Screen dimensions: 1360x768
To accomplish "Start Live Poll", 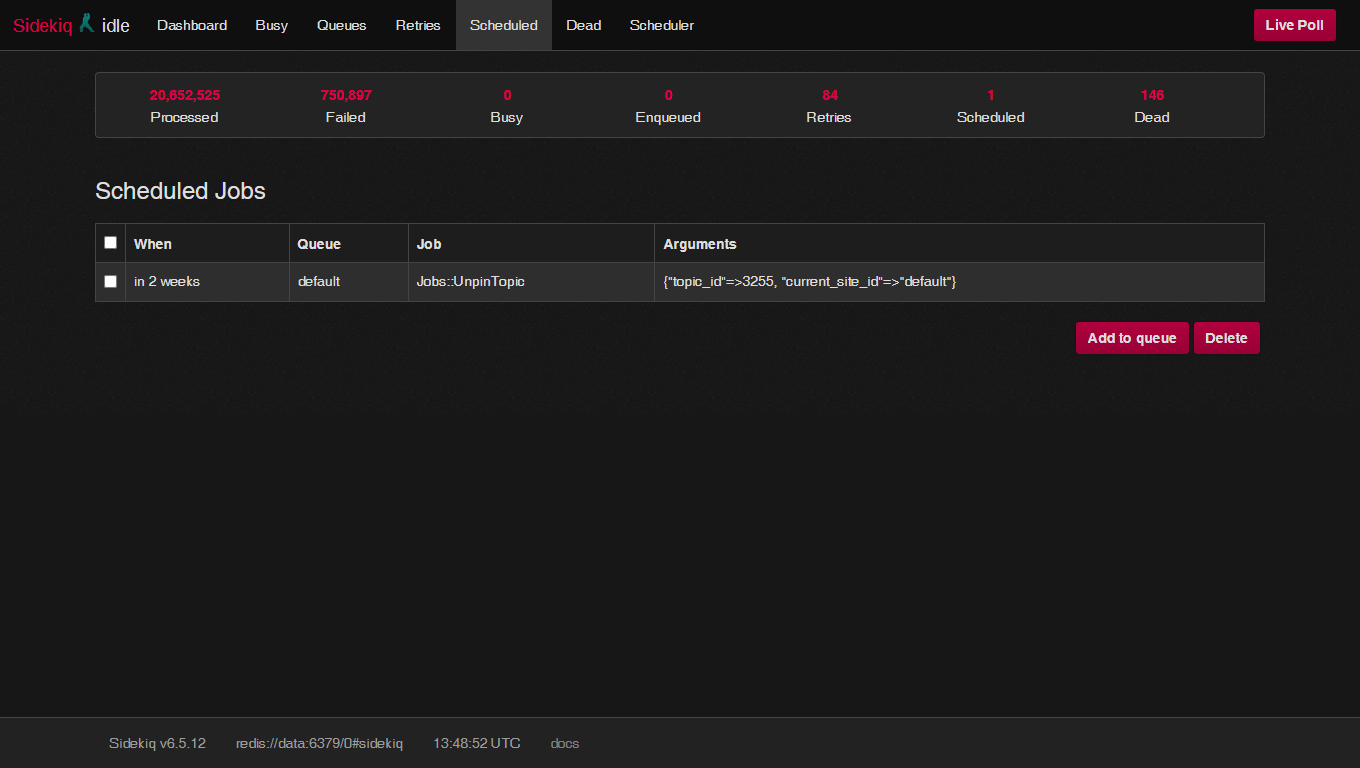I will 1295,25.
